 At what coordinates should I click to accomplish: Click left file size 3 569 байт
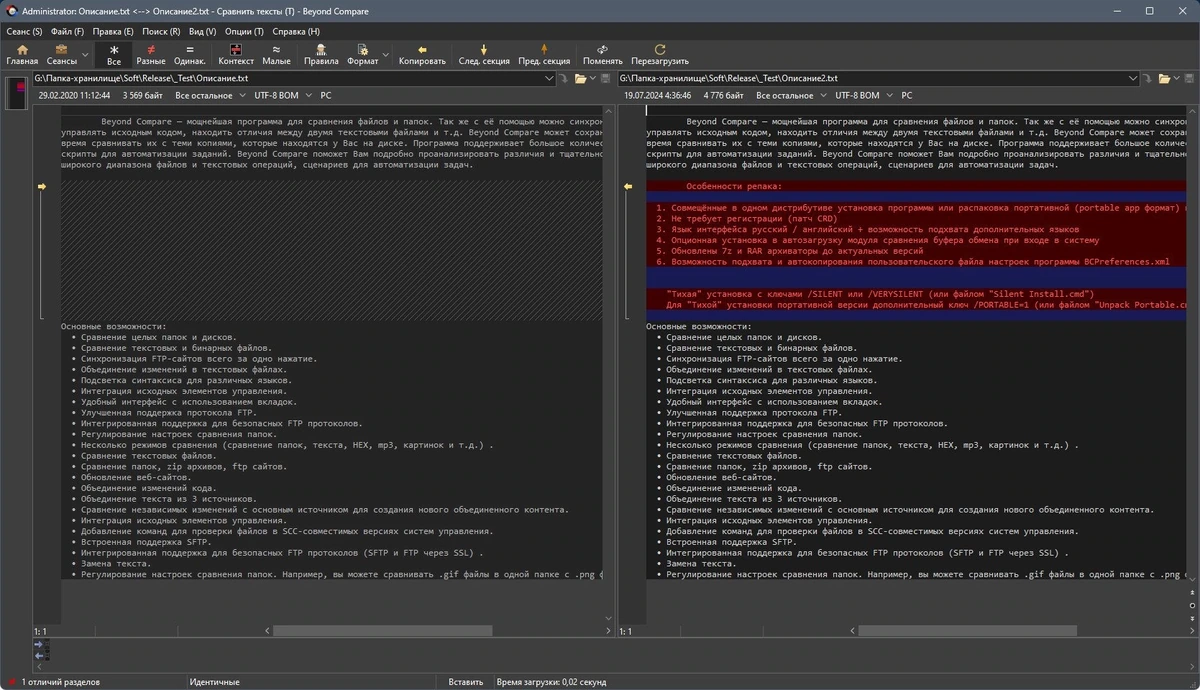click(x=142, y=96)
